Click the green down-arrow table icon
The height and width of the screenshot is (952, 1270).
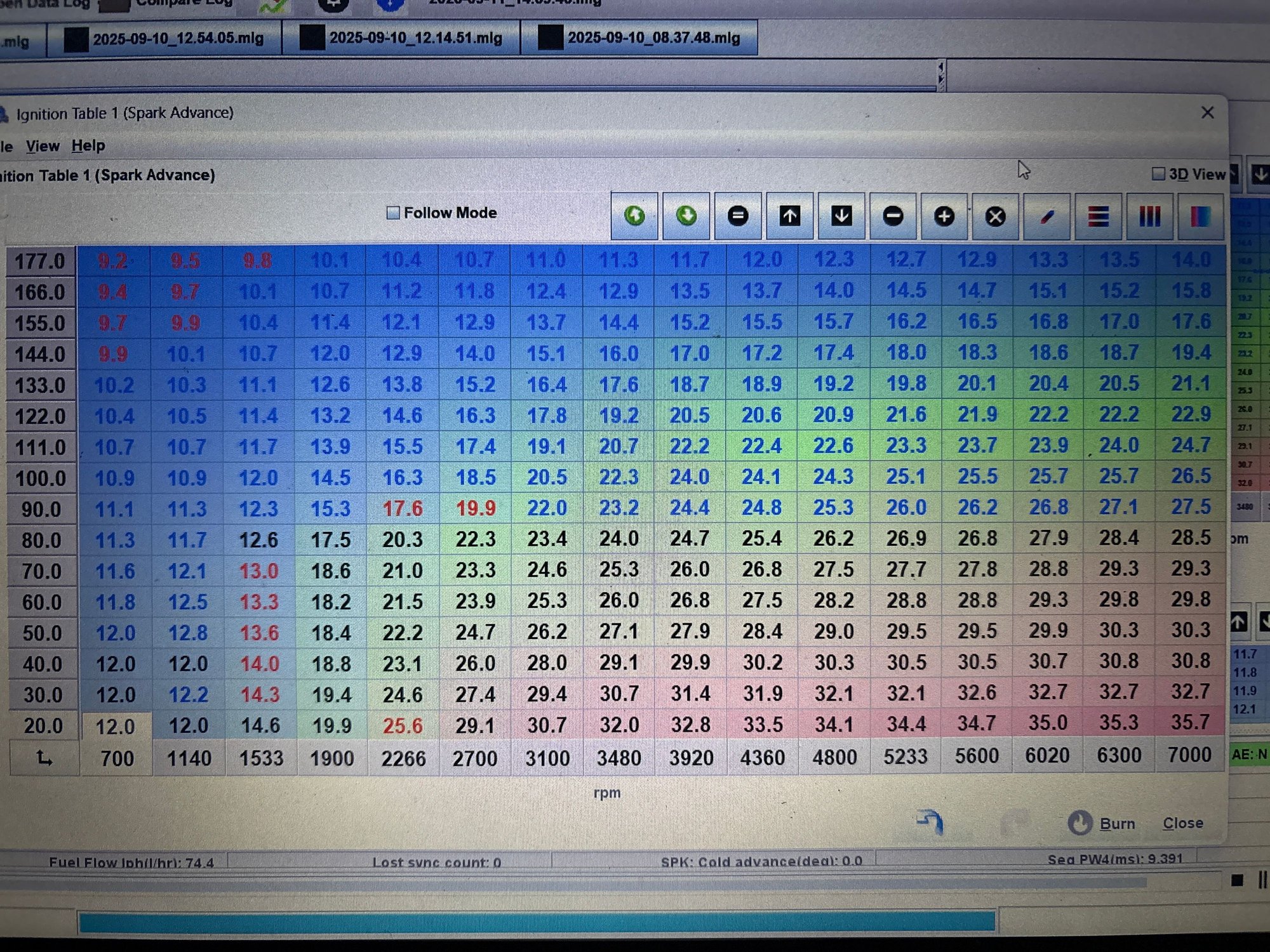(x=686, y=216)
